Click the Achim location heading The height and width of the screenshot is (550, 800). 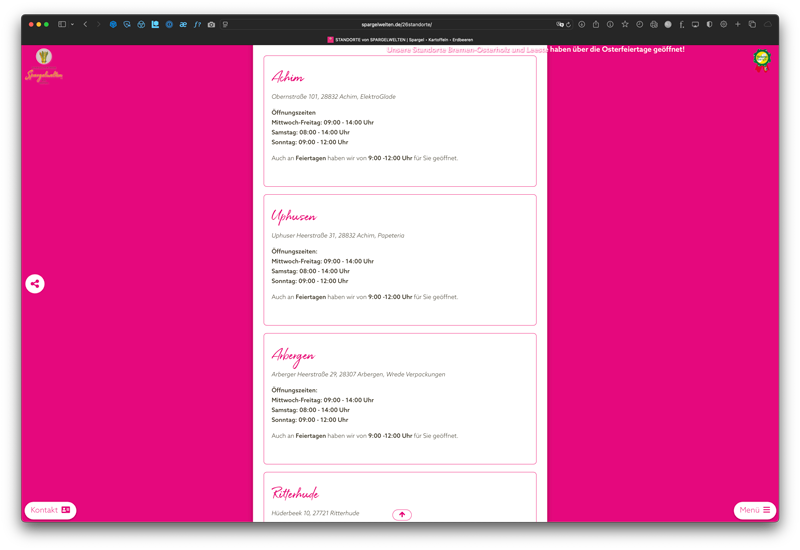click(x=288, y=77)
